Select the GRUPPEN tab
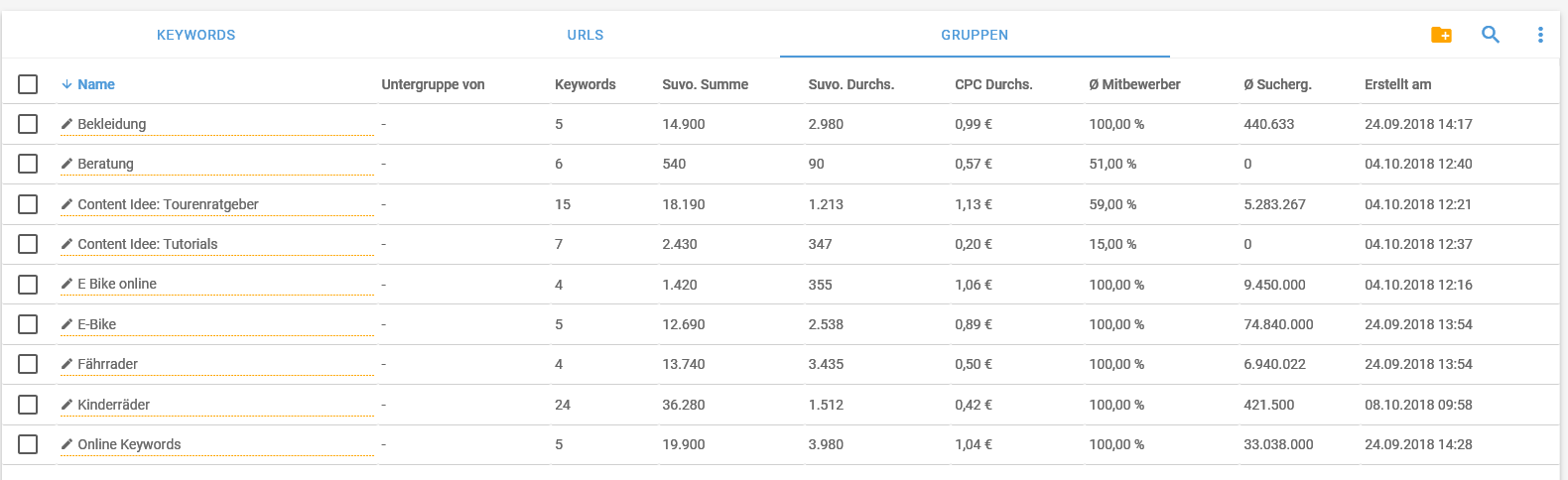Image resolution: width=1568 pixels, height=480 pixels. coord(975,35)
